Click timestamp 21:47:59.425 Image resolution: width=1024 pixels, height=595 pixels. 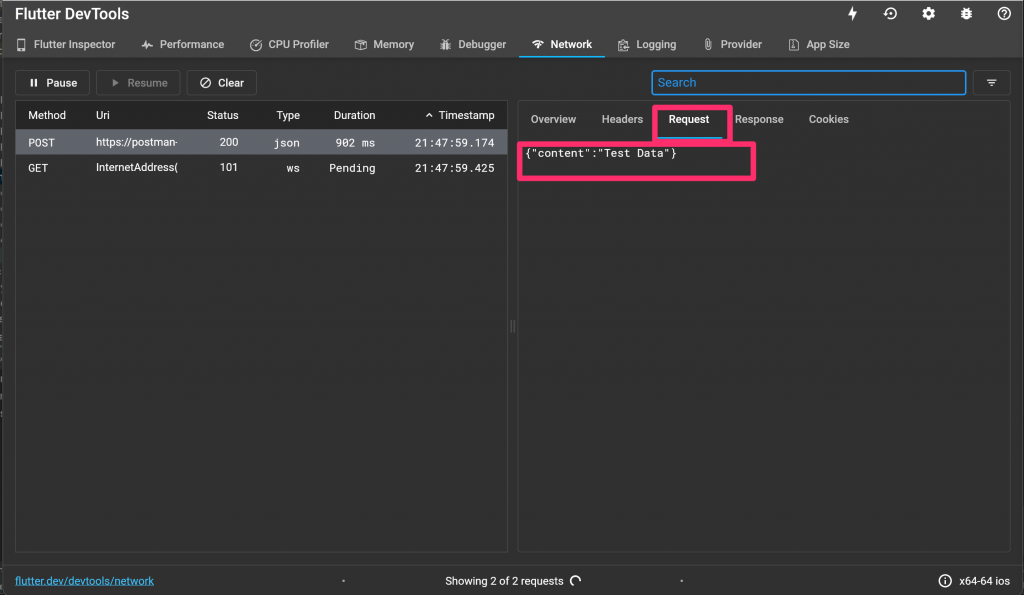point(455,168)
